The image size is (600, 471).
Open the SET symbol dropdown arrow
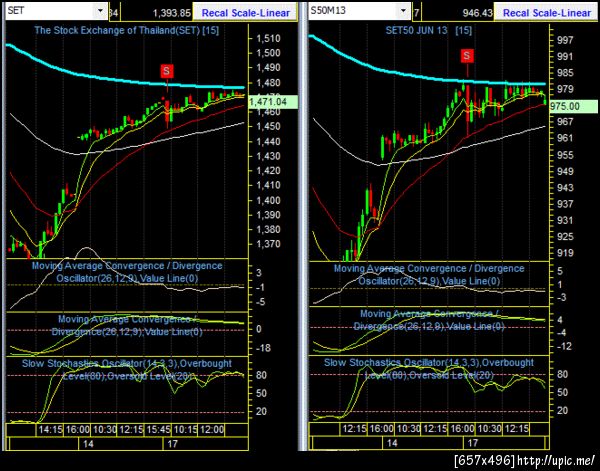[101, 11]
